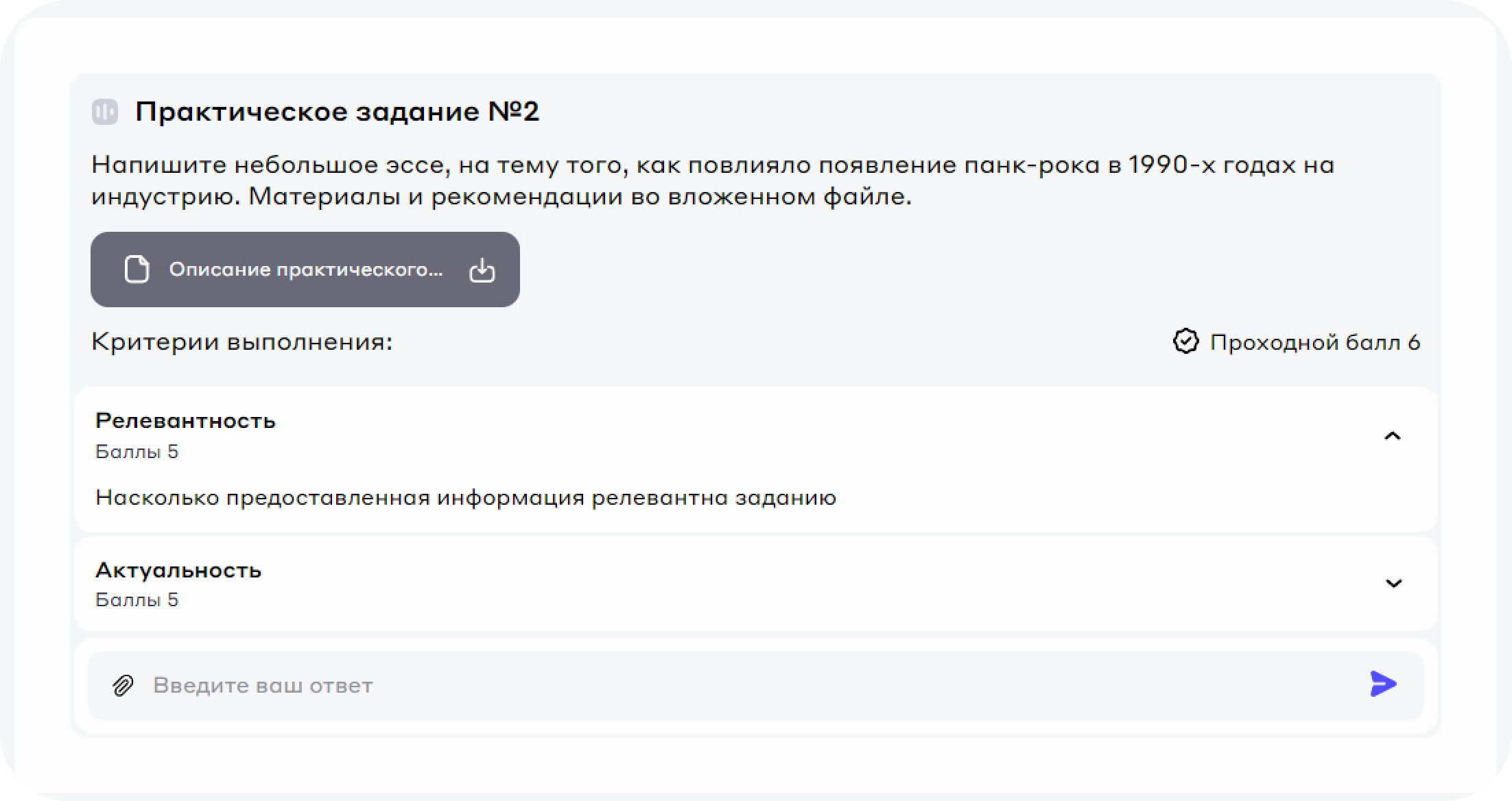Click the Практическое задание №2 title

[337, 112]
